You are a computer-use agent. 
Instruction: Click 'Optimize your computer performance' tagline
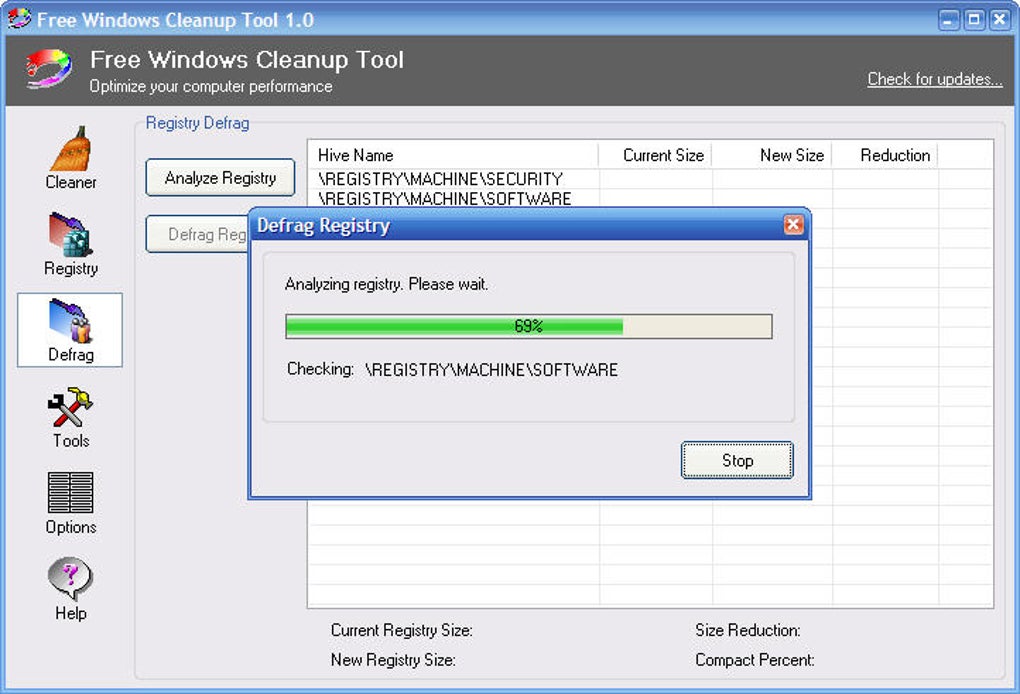pos(211,87)
